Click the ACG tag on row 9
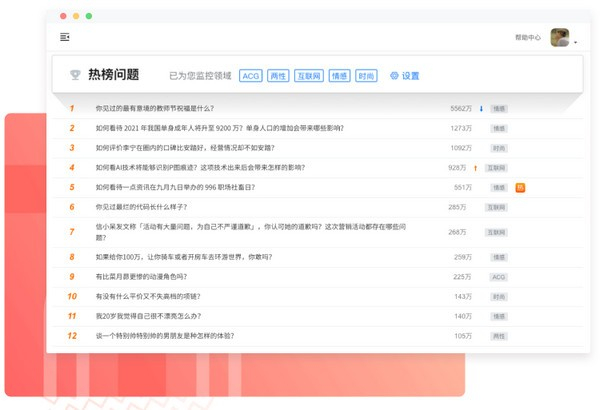The width and height of the screenshot is (600, 410). point(498,276)
